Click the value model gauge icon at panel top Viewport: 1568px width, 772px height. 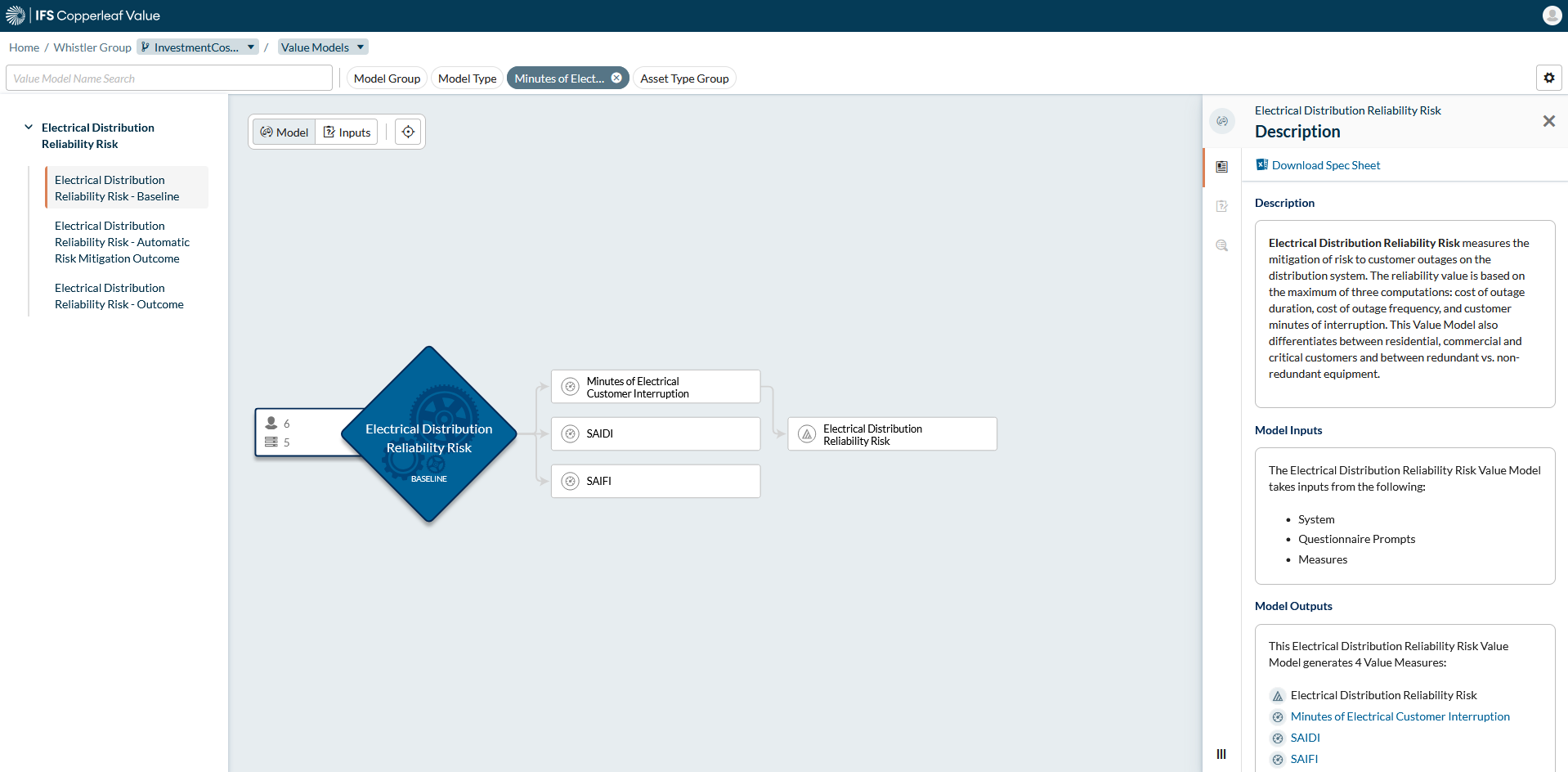[1222, 121]
